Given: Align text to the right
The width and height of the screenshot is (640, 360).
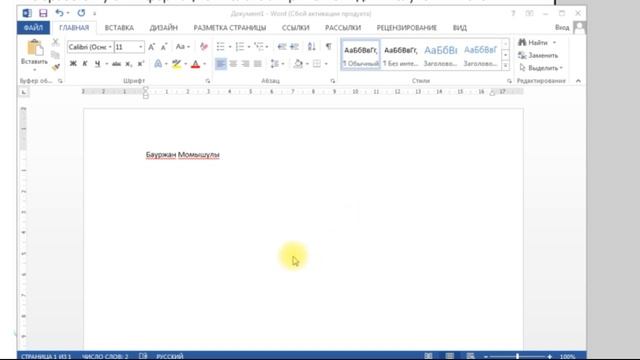Looking at the screenshot, I should [x=245, y=64].
